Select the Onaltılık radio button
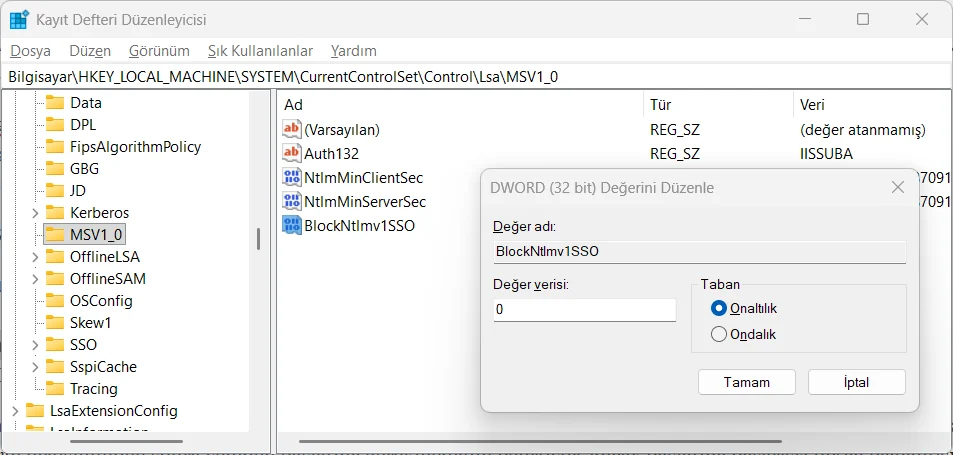 718,309
